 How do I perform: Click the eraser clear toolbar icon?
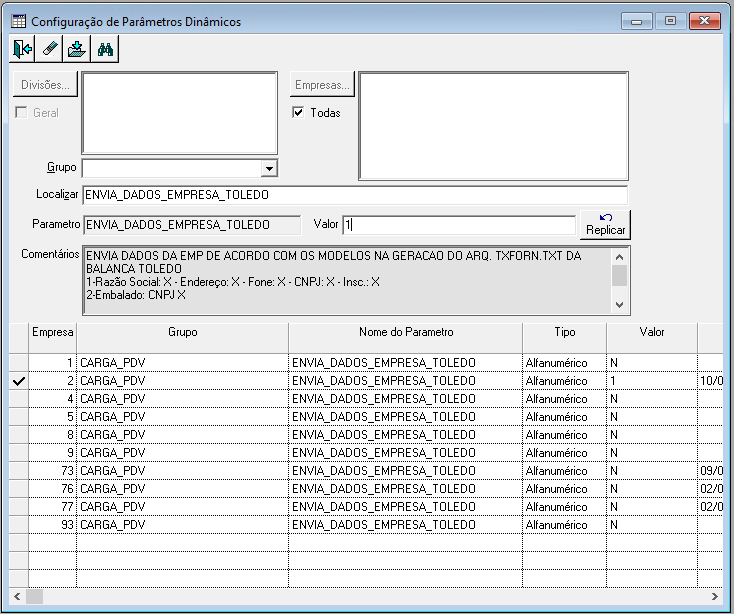point(49,49)
